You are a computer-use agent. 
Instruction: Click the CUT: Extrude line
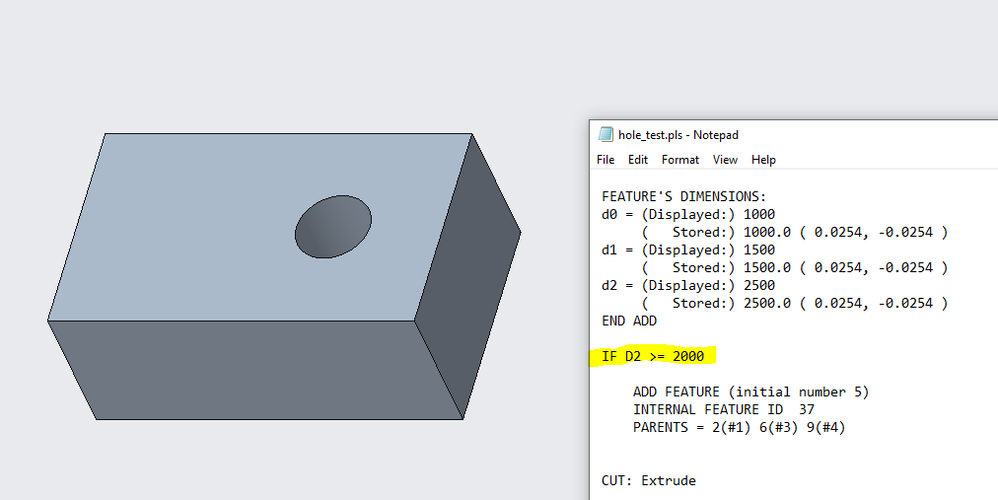coord(649,480)
